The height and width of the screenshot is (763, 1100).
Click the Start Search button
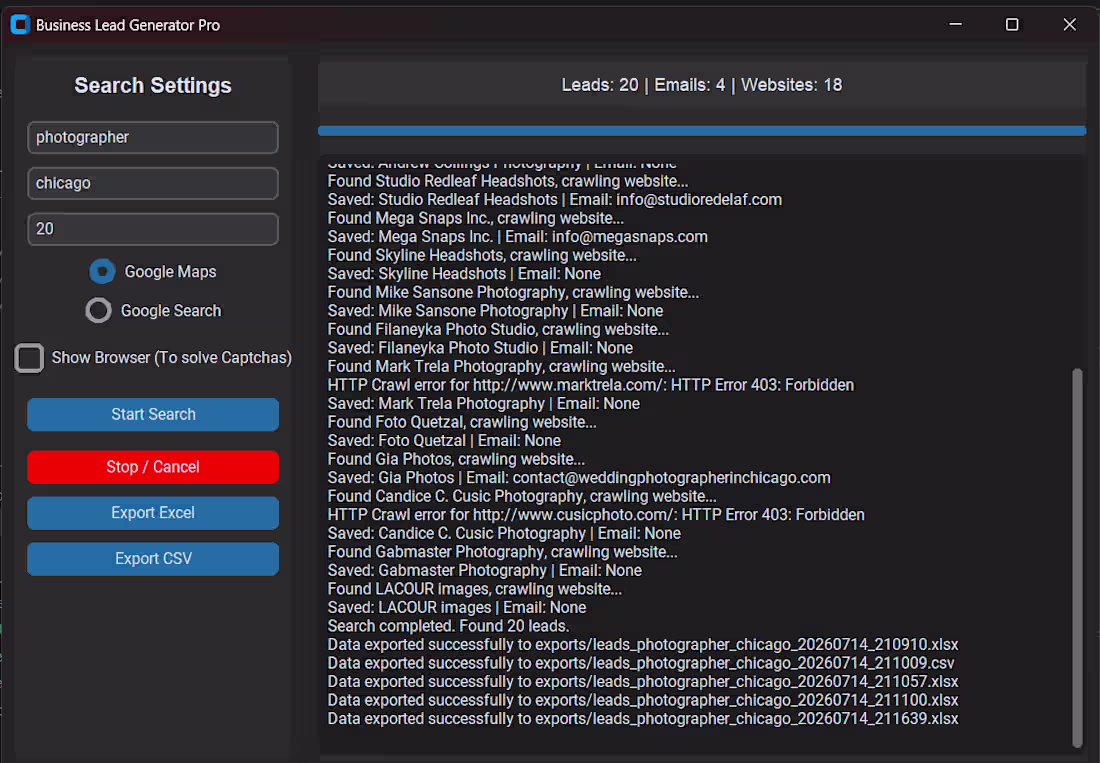pyautogui.click(x=153, y=414)
